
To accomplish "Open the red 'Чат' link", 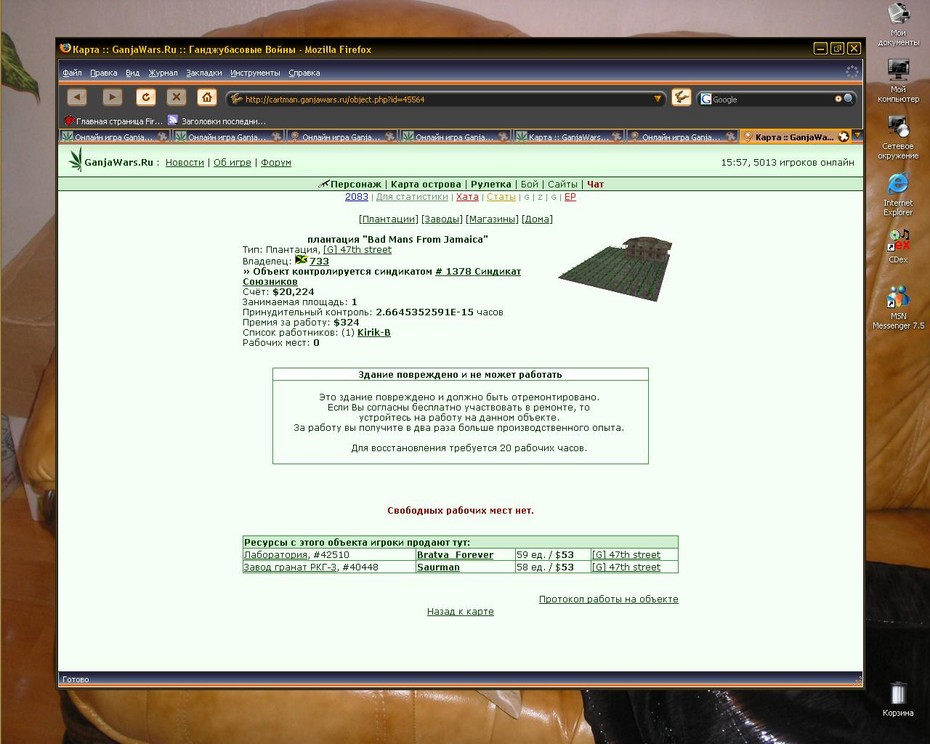I will (595, 184).
